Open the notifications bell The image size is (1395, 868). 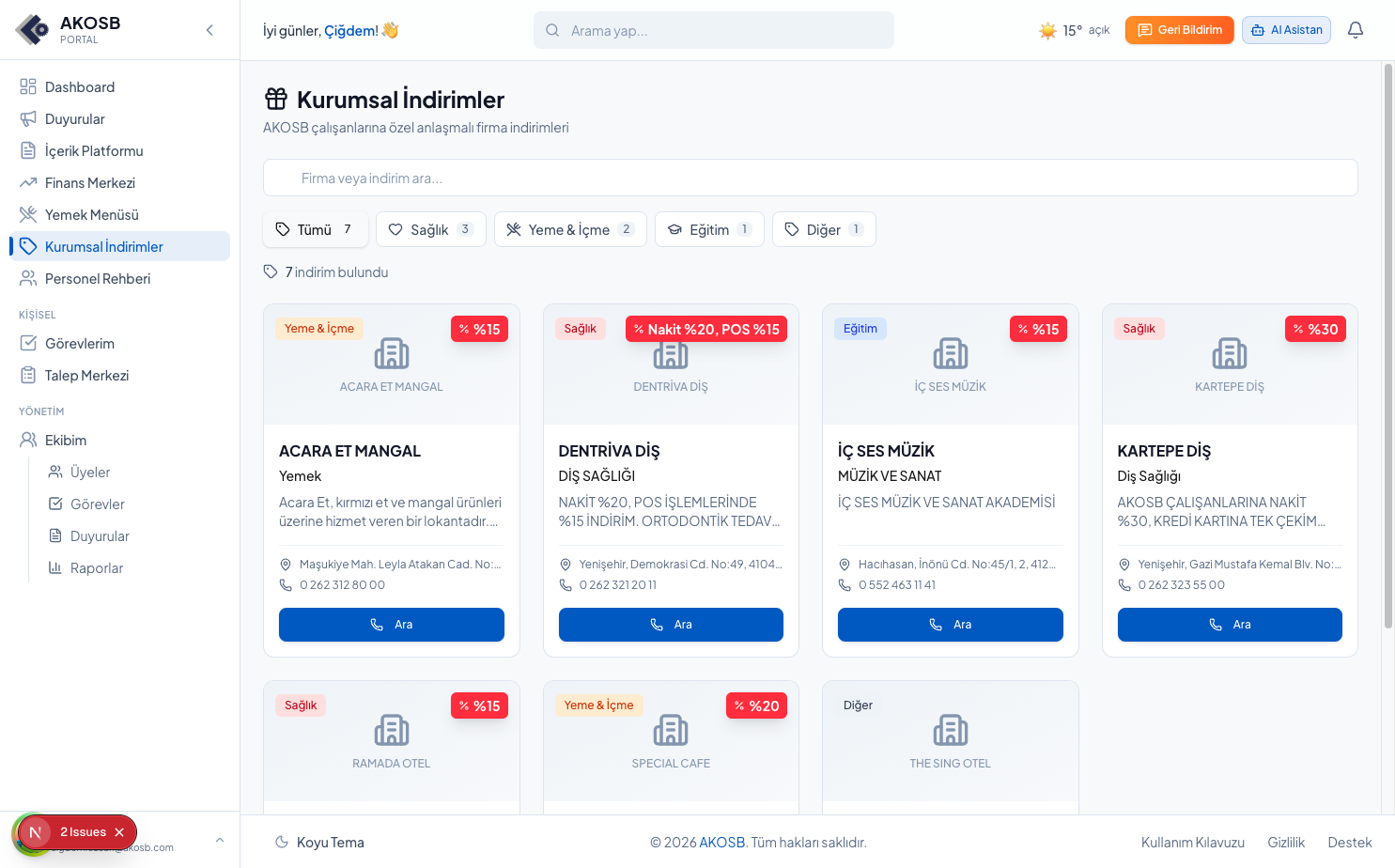click(x=1356, y=30)
